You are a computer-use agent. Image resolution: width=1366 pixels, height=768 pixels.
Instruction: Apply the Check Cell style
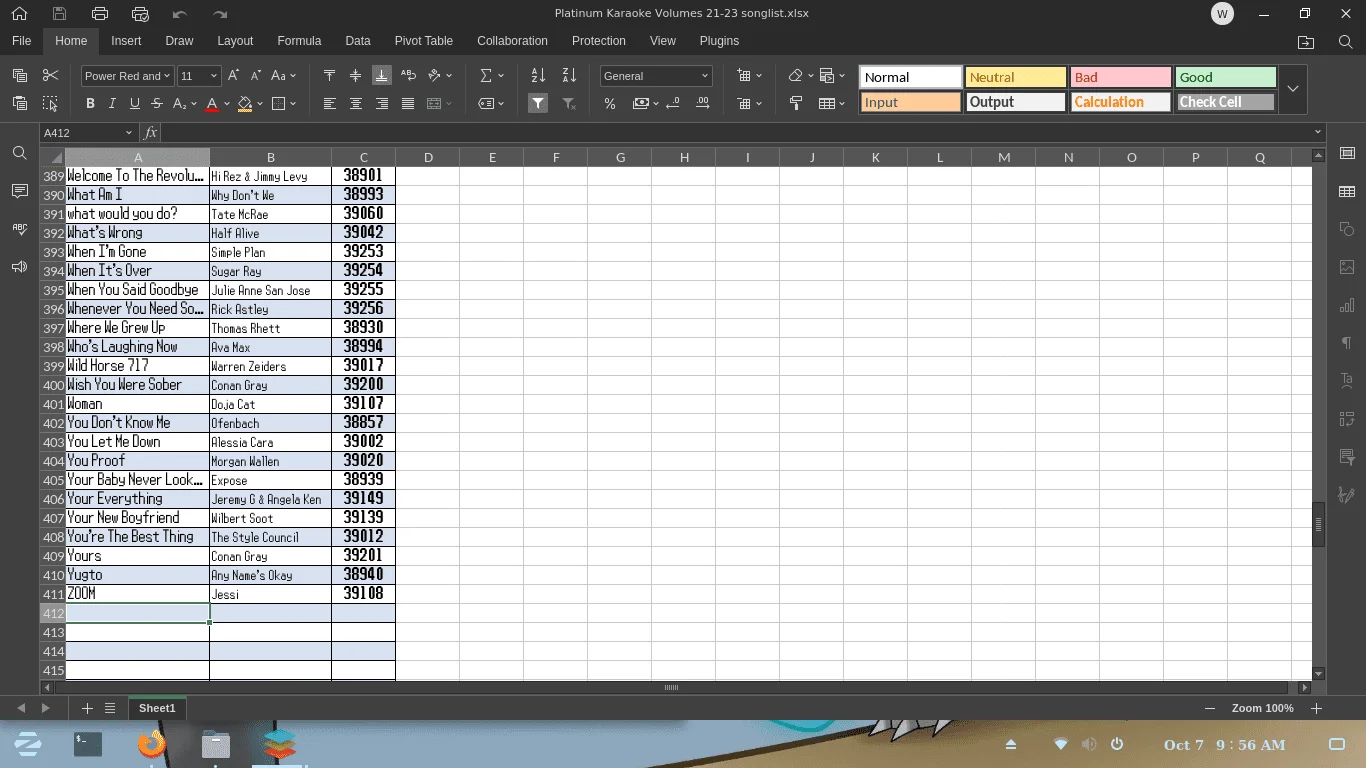[1226, 102]
